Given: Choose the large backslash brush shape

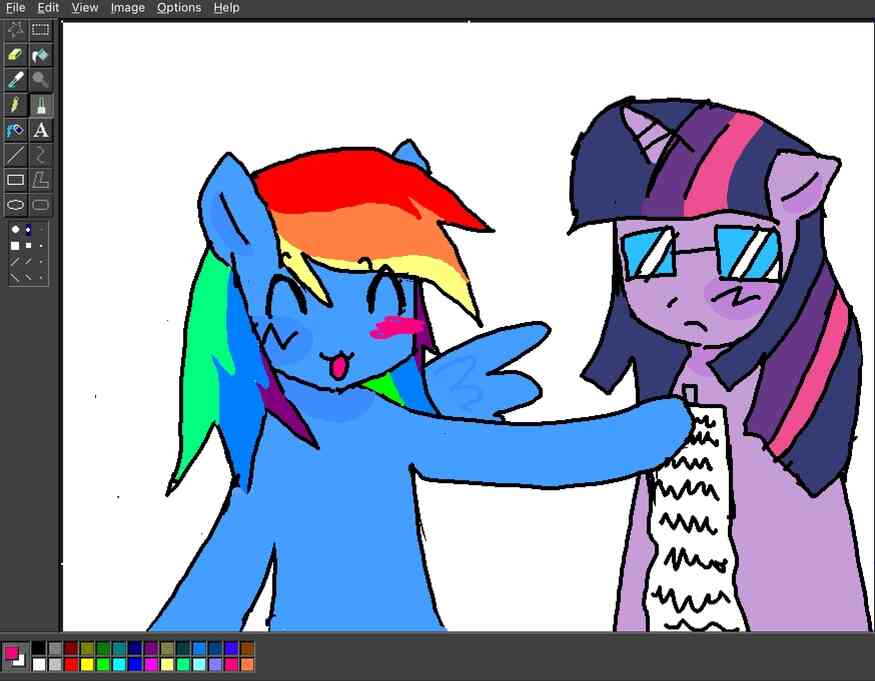Looking at the screenshot, I should tap(15, 276).
